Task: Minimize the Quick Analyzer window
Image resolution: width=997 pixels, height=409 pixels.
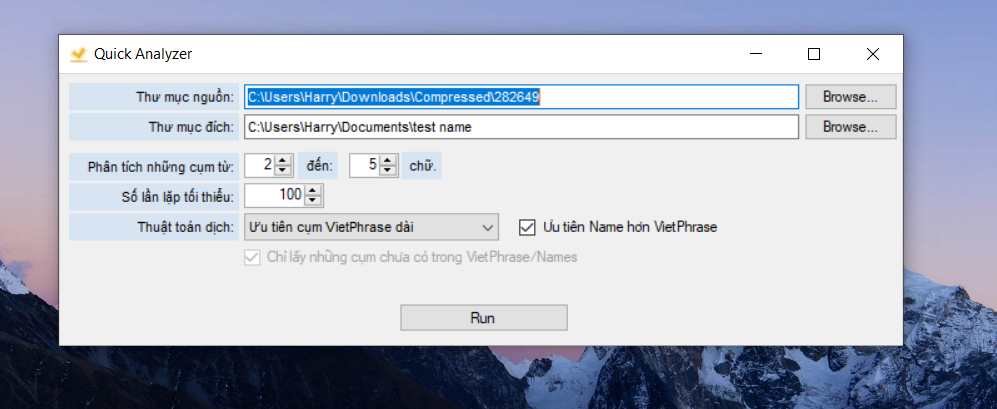Action: [756, 54]
